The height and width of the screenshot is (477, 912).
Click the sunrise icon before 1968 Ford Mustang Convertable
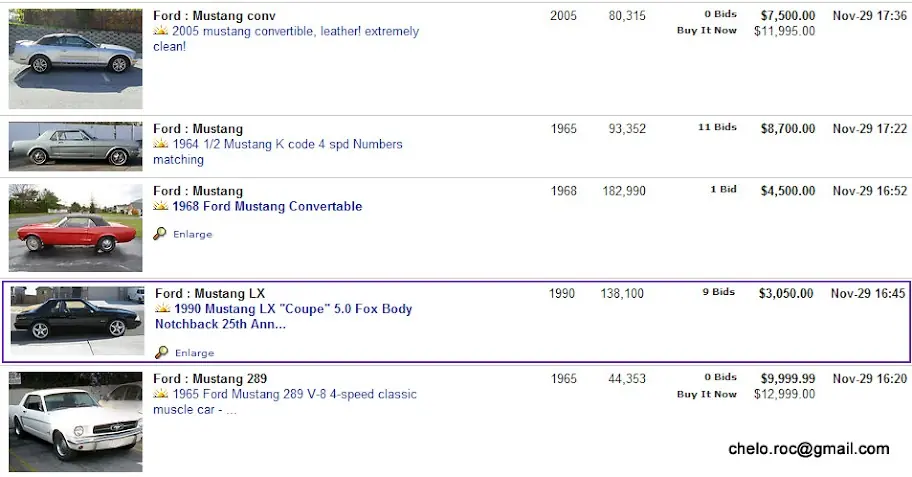[160, 206]
